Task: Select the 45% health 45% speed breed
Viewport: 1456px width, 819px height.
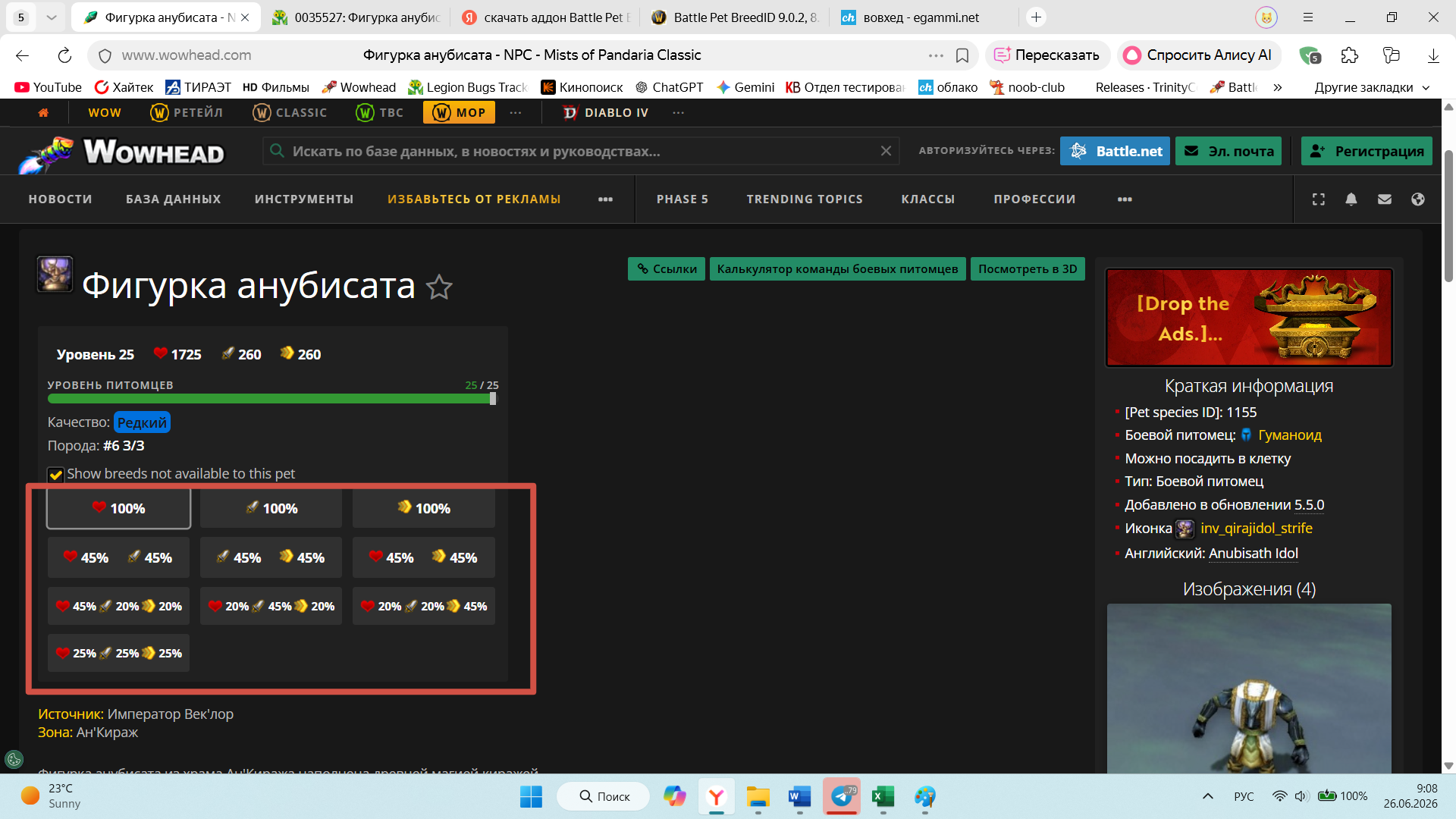Action: (423, 557)
